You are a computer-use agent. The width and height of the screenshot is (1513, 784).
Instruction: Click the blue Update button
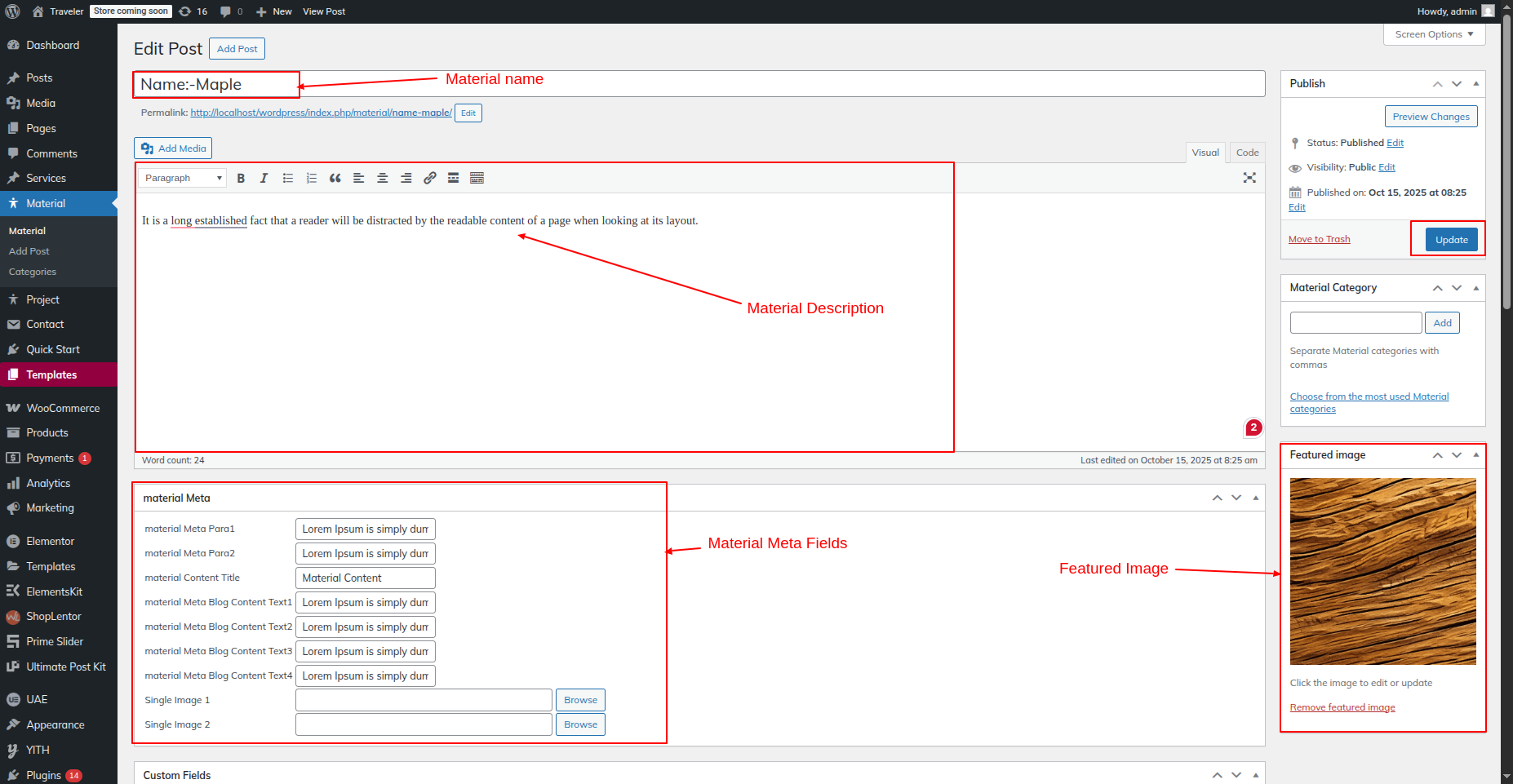point(1451,240)
